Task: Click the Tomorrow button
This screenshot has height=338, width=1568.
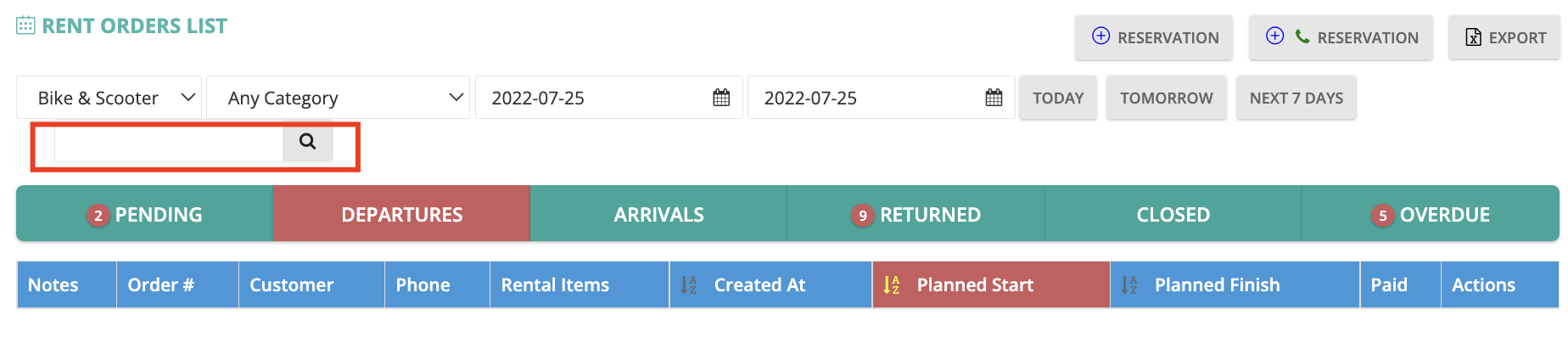Action: pyautogui.click(x=1167, y=98)
